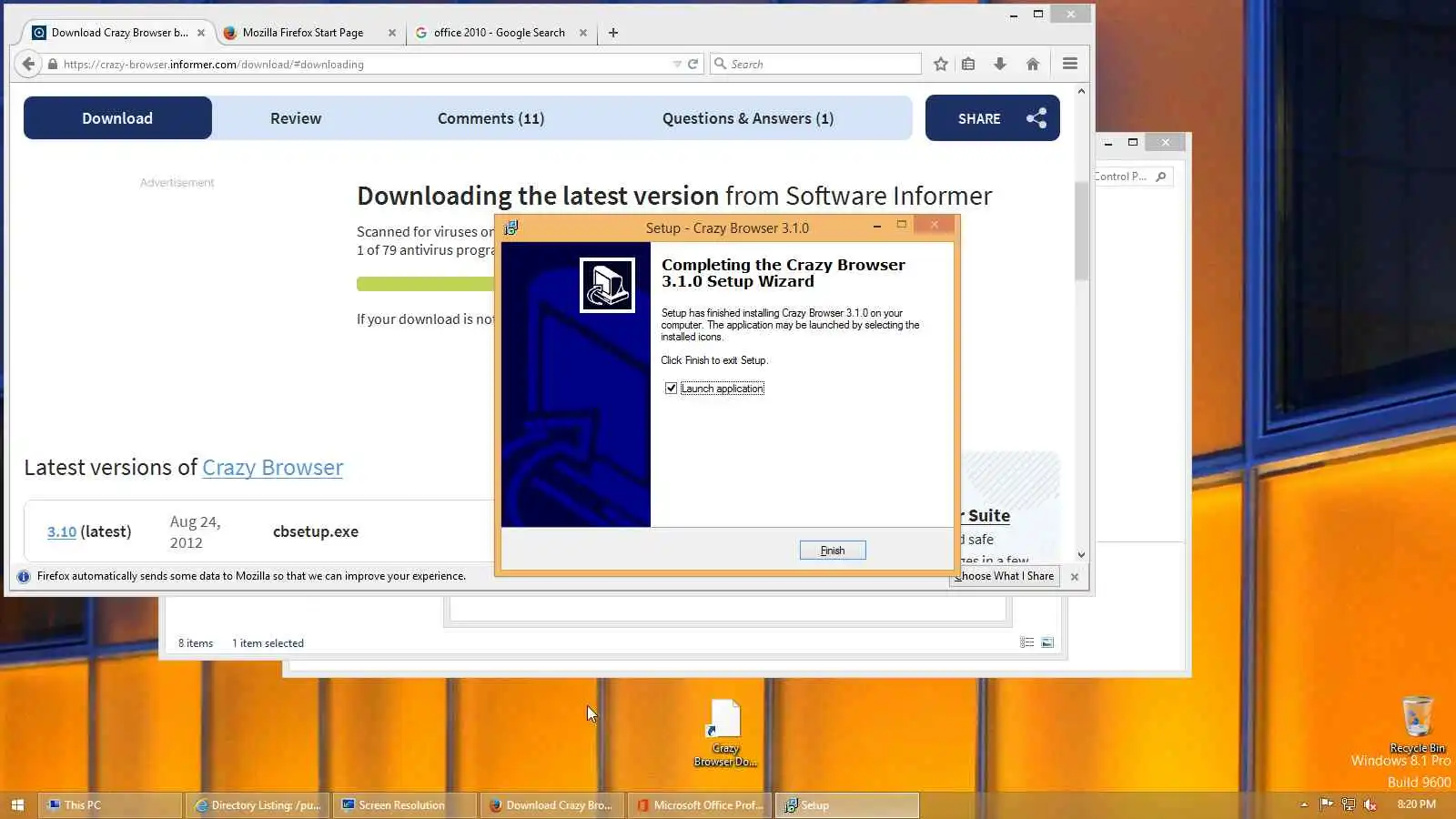Go to the Firefox home page
This screenshot has height=819, width=1456.
coord(1033,64)
